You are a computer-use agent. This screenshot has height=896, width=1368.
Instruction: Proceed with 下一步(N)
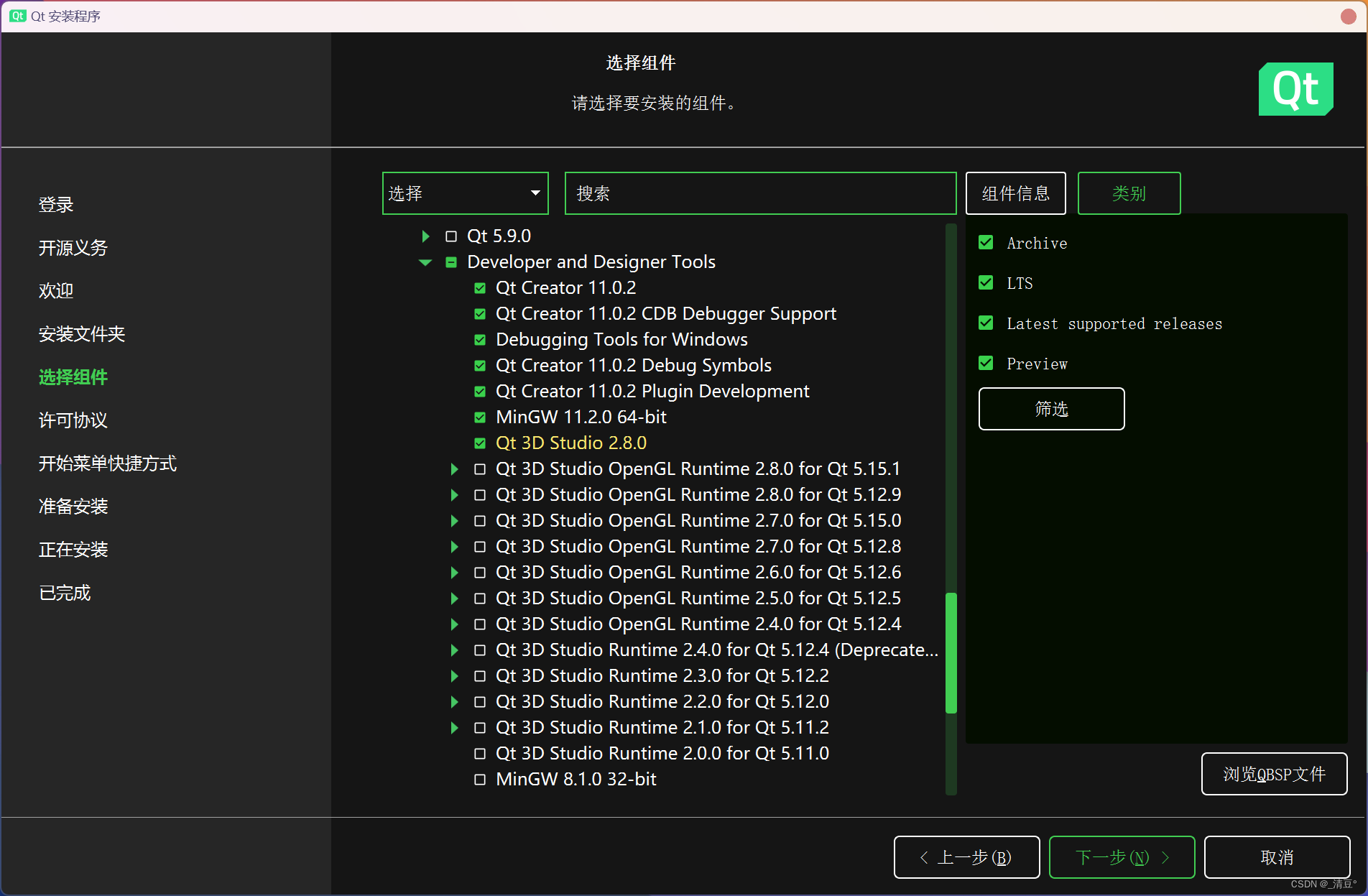pos(1122,857)
